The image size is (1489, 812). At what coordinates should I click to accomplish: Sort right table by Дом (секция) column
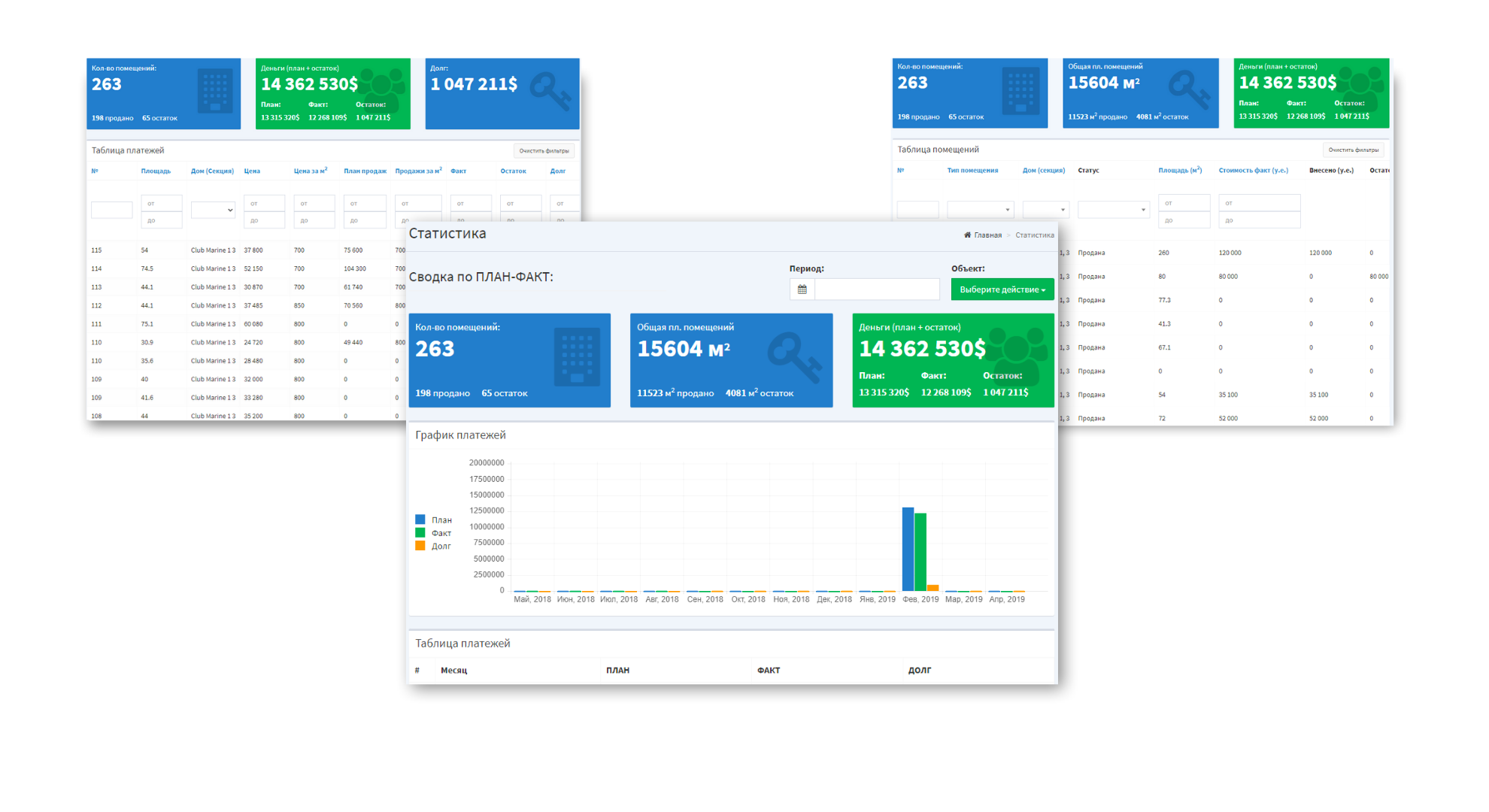pyautogui.click(x=1044, y=171)
